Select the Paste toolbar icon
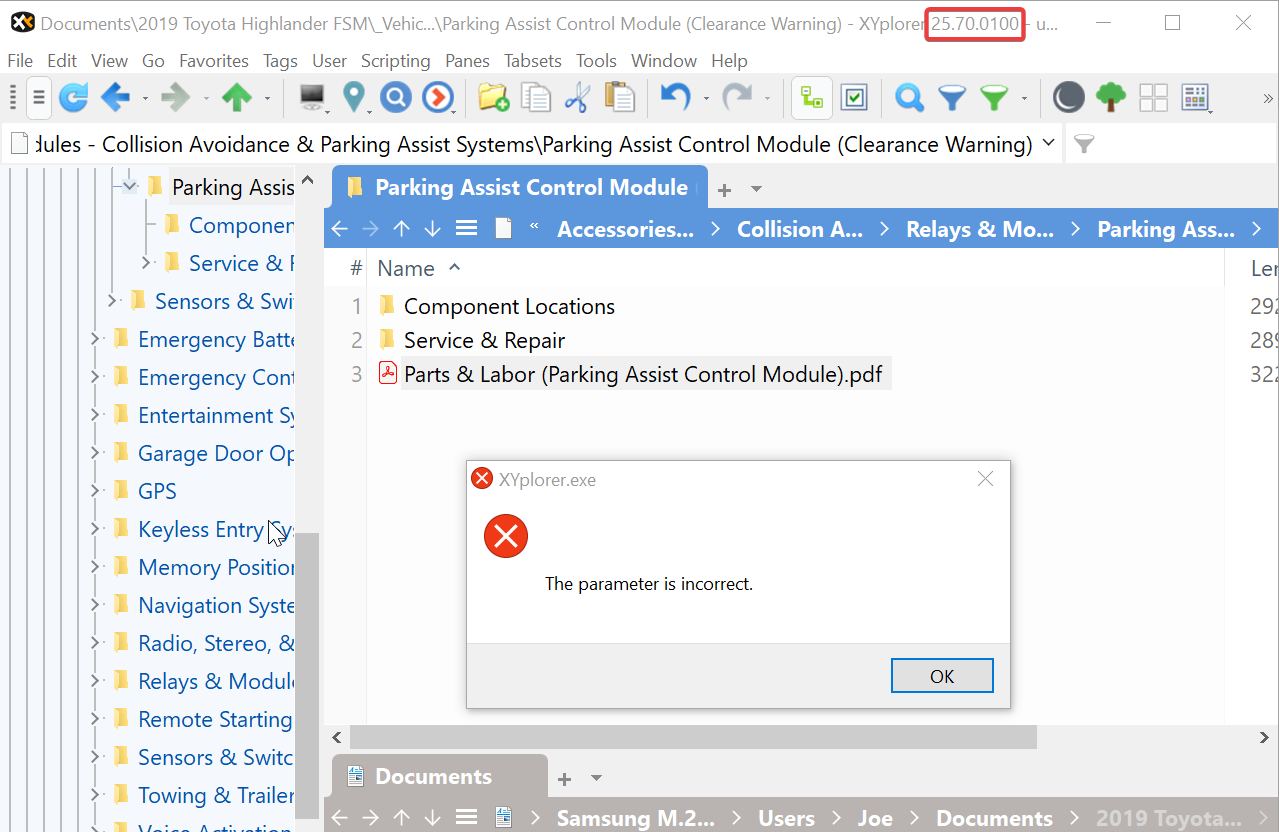This screenshot has width=1279, height=832. [620, 97]
